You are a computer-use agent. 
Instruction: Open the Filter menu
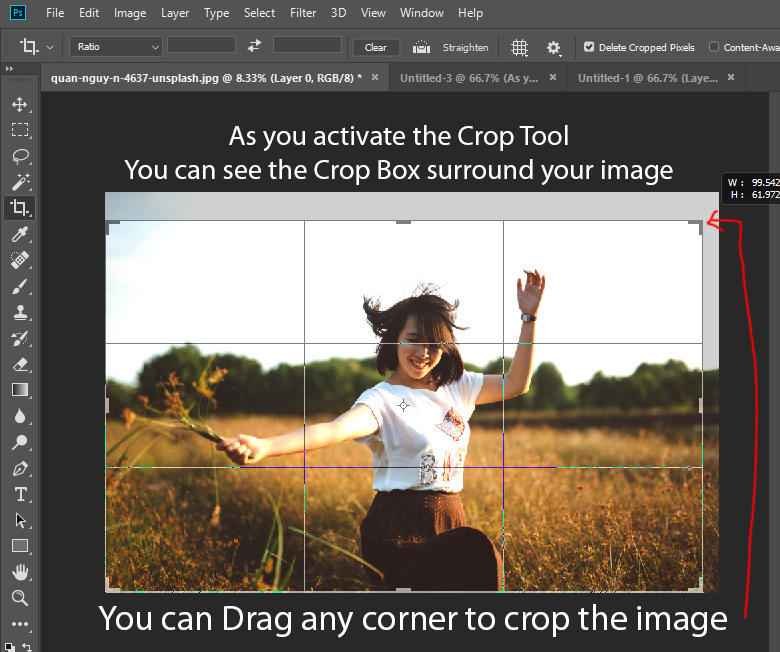pyautogui.click(x=303, y=13)
